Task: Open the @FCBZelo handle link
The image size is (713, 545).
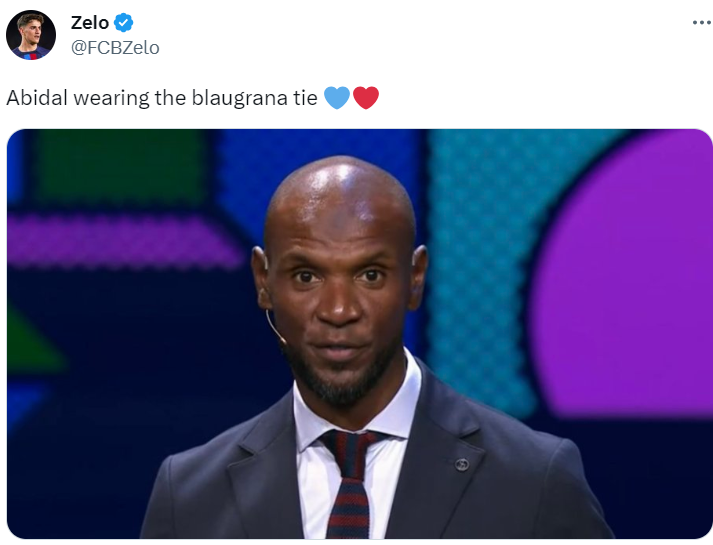Action: click(115, 48)
